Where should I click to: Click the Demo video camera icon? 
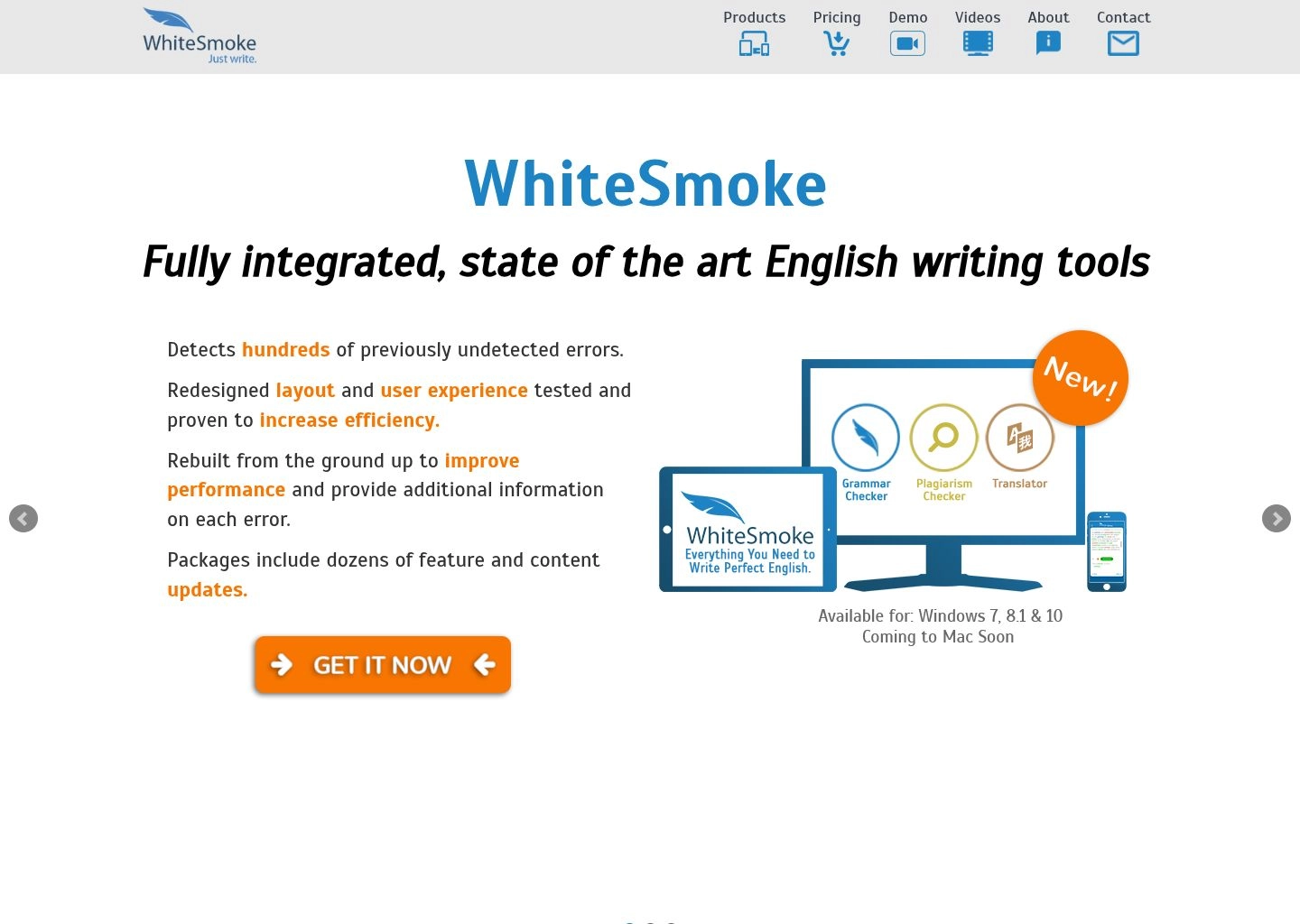coord(907,43)
